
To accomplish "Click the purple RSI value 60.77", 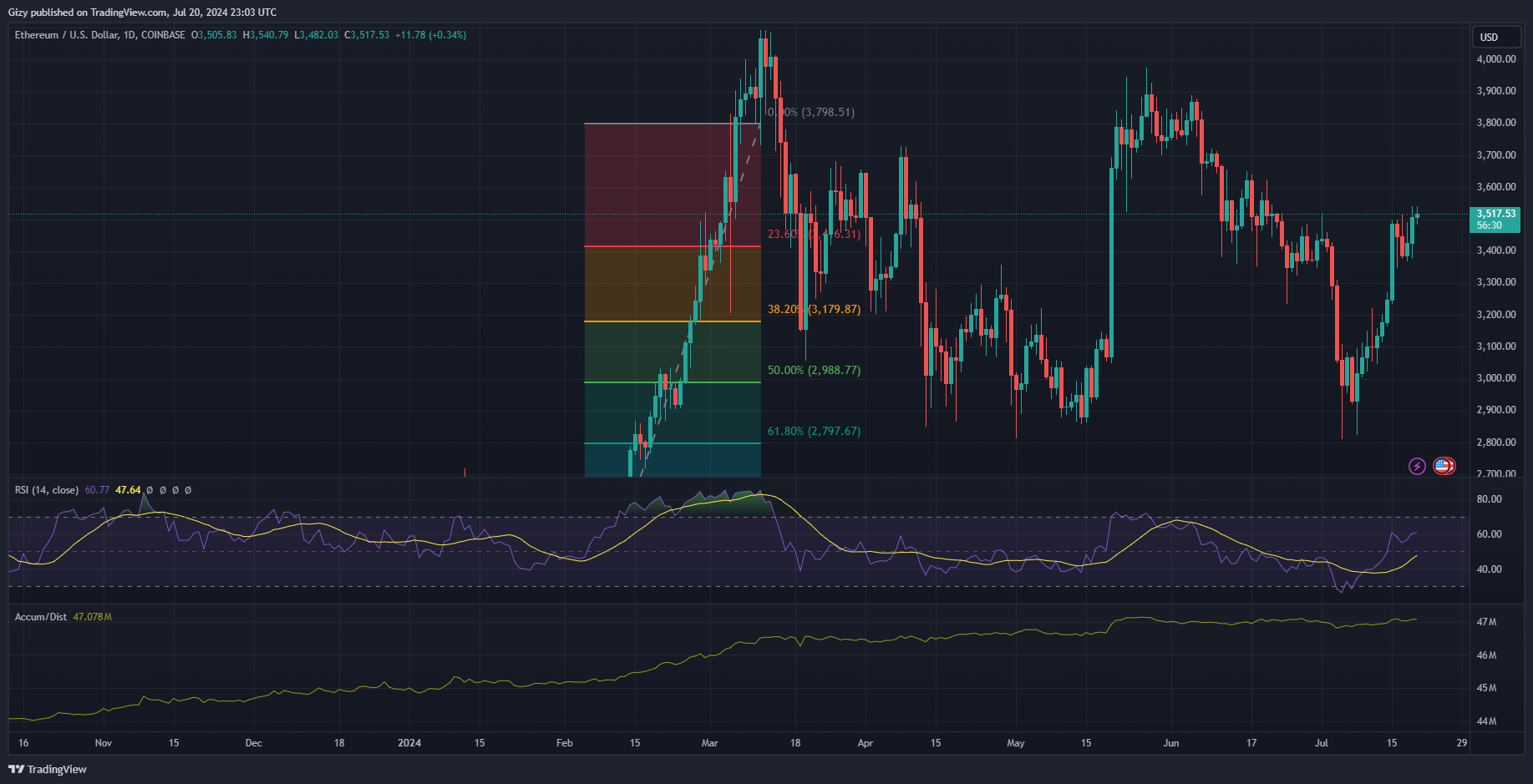I will click(97, 490).
